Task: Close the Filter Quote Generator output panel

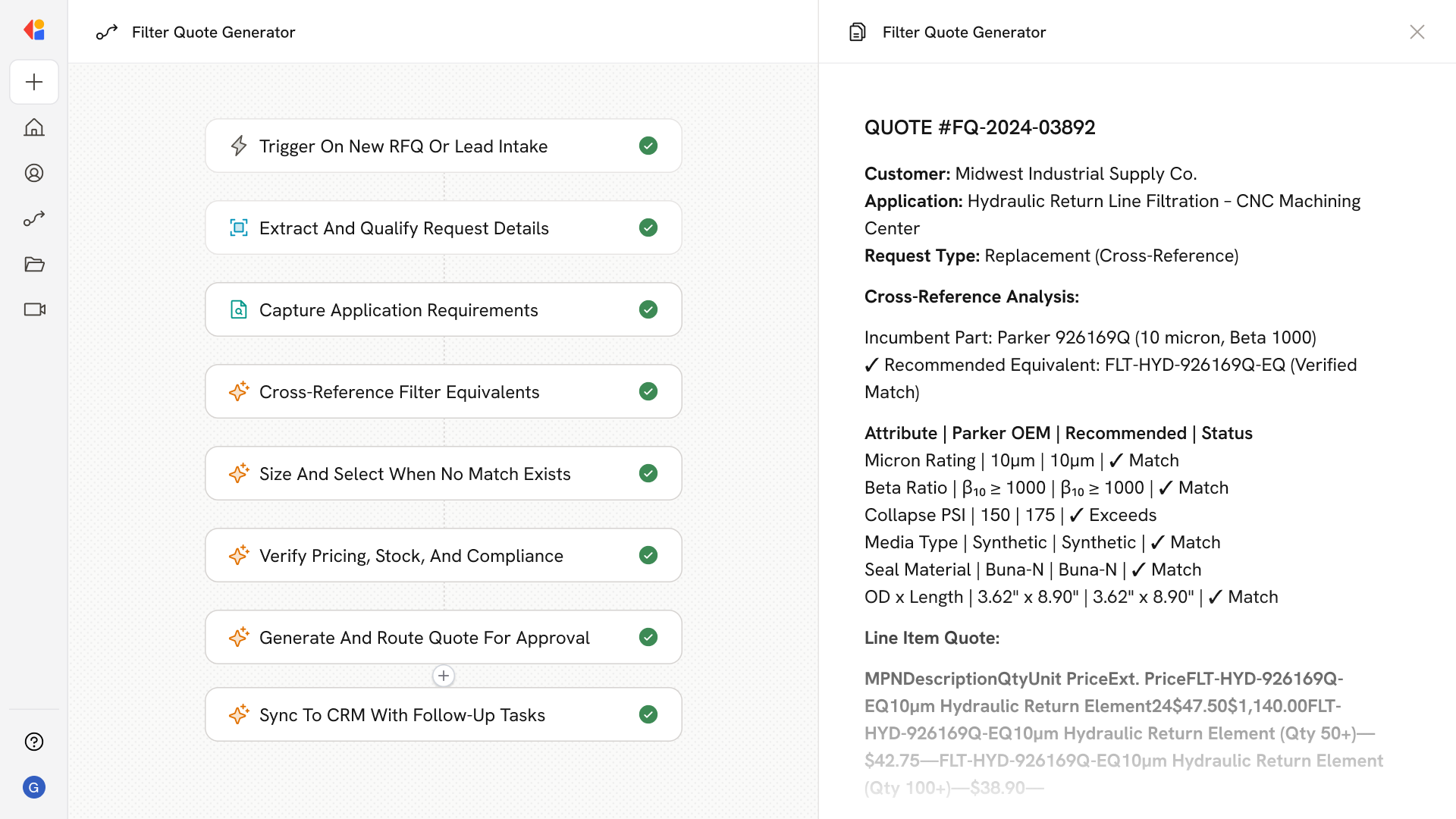Action: tap(1417, 32)
